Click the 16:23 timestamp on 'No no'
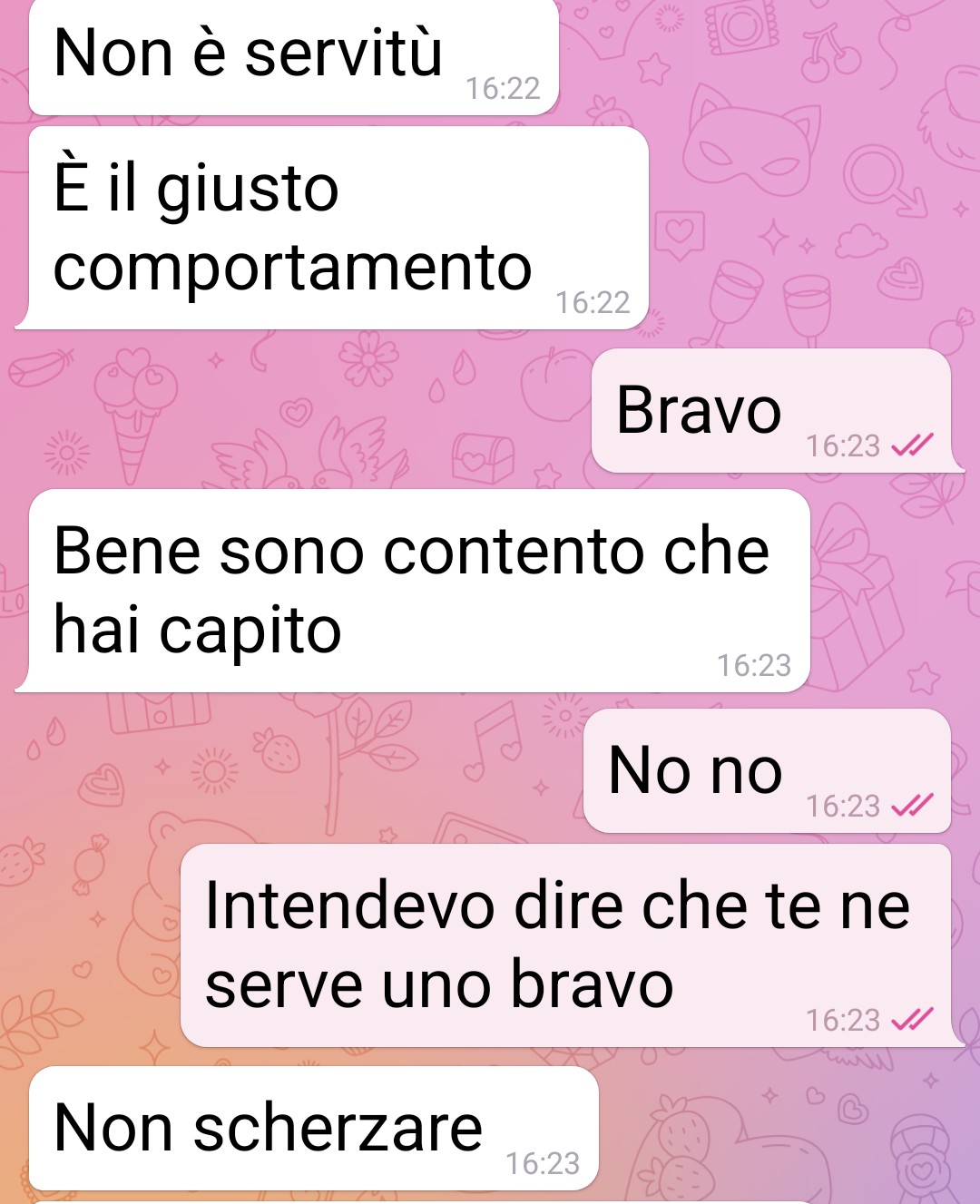 [843, 806]
